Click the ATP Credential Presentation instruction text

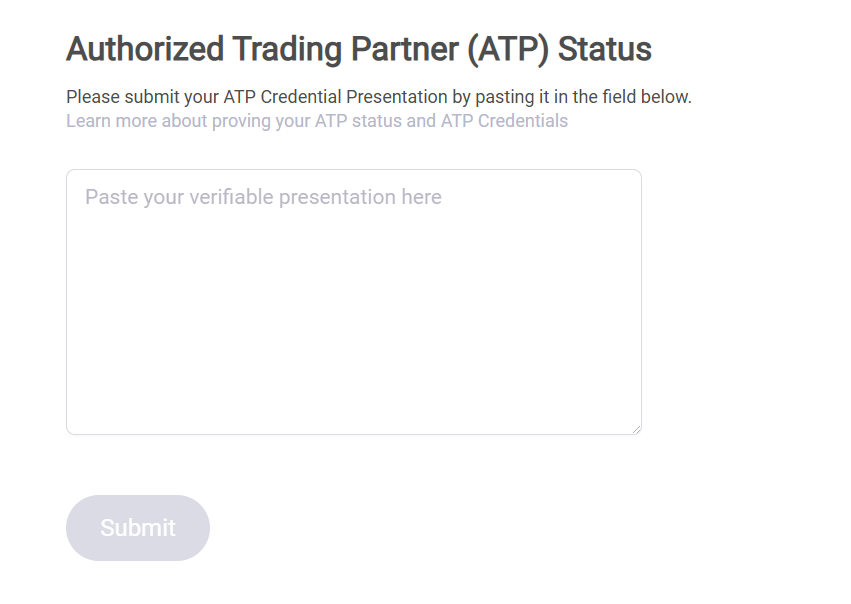click(378, 97)
